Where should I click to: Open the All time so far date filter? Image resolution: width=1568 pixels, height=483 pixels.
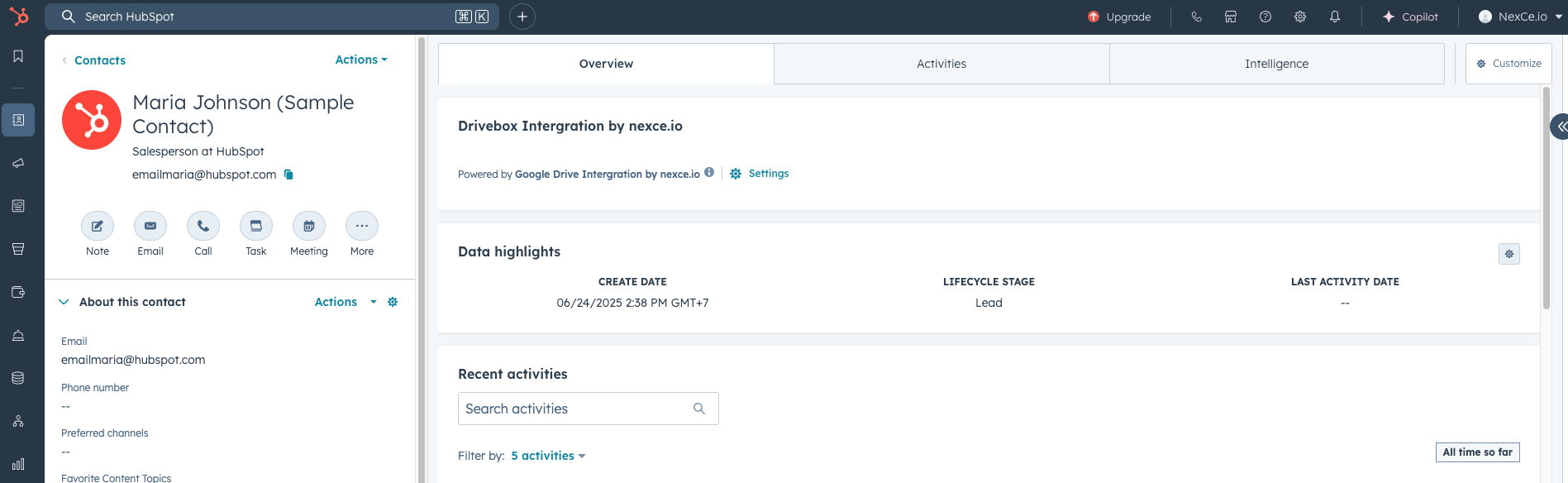click(1478, 452)
